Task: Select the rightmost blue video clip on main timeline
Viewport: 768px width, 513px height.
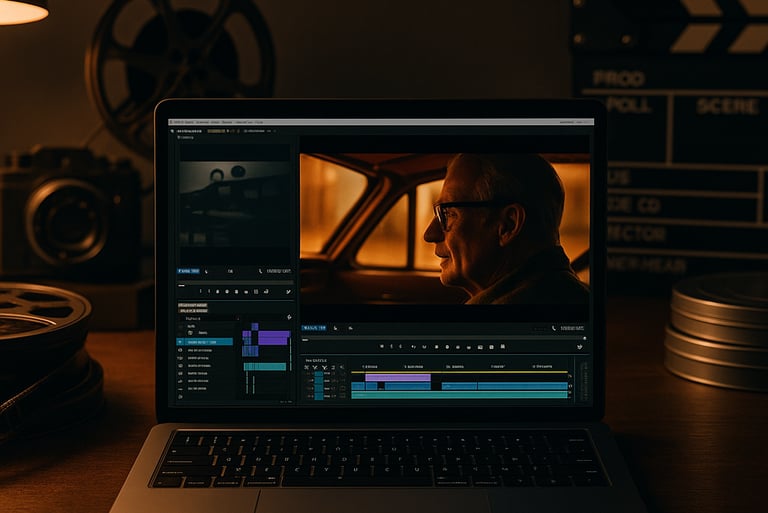Action: pyautogui.click(x=523, y=386)
